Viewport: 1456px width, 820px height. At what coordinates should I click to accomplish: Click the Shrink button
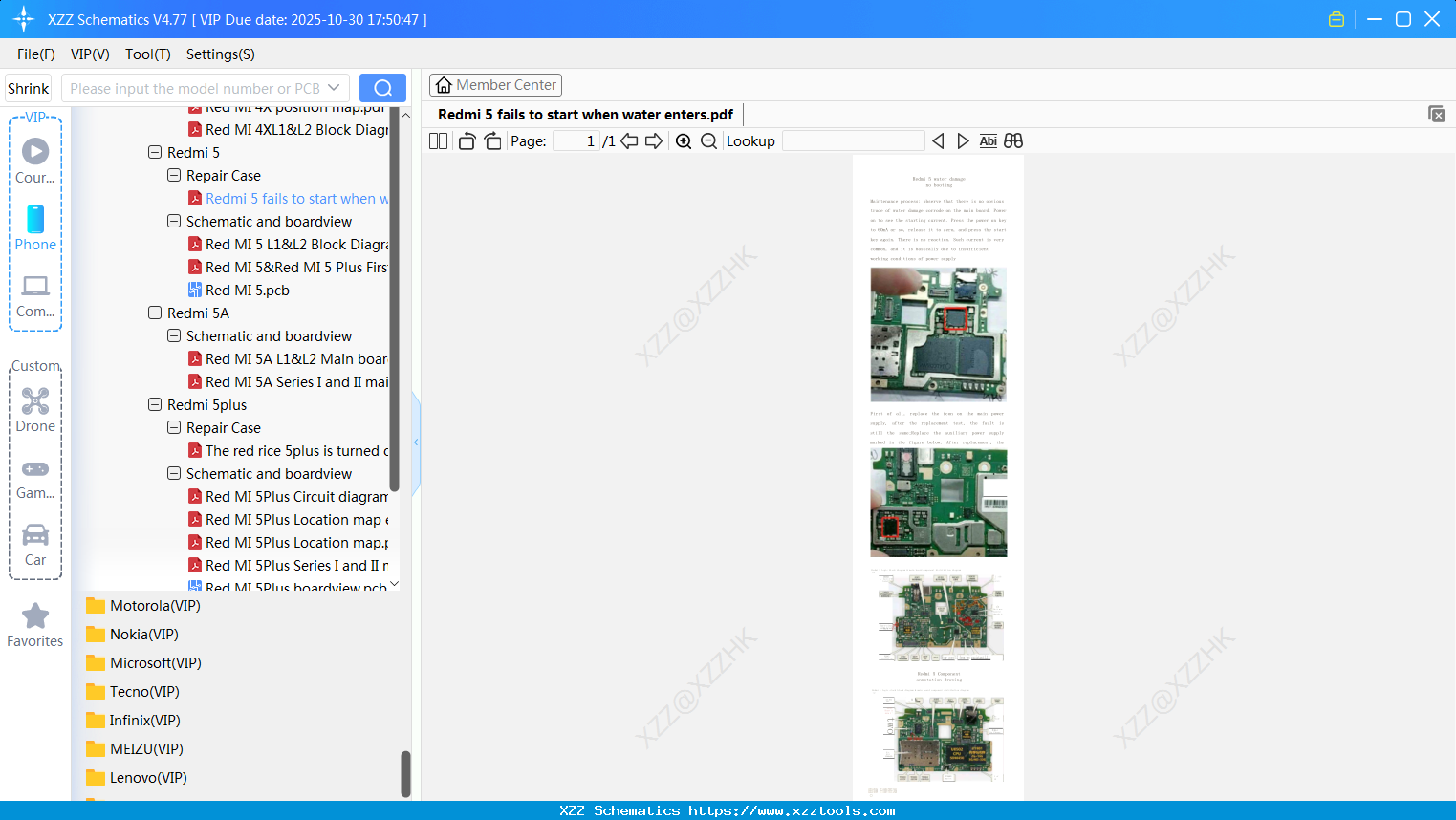[x=29, y=88]
